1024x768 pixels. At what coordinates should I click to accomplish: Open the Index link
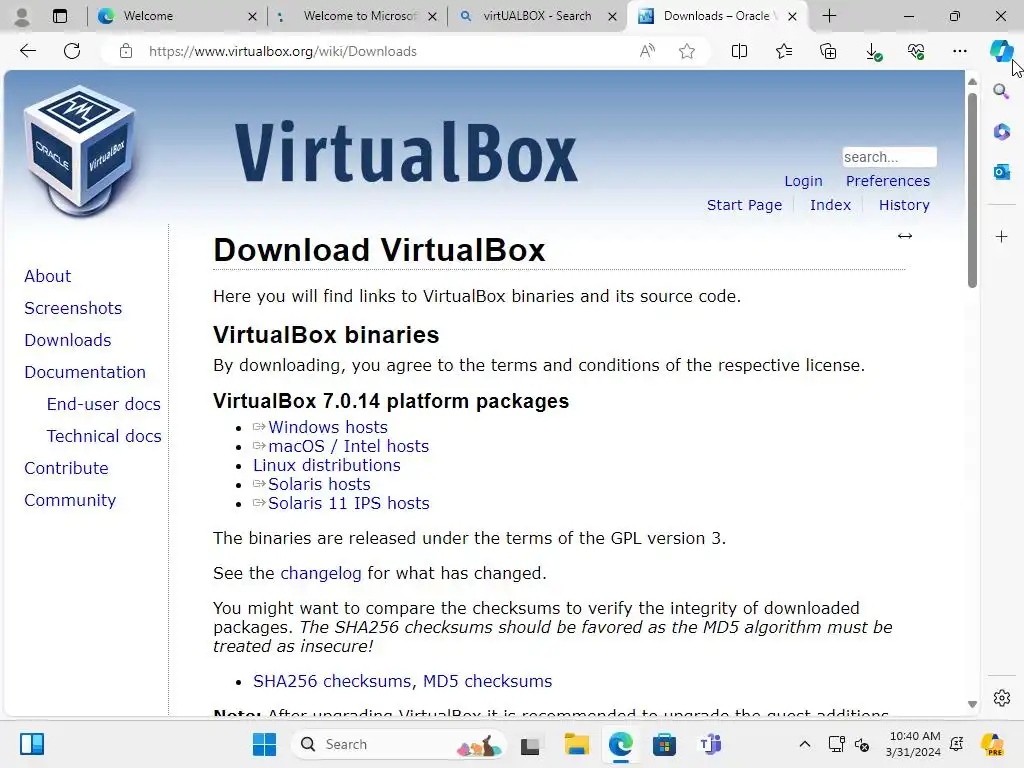[830, 205]
